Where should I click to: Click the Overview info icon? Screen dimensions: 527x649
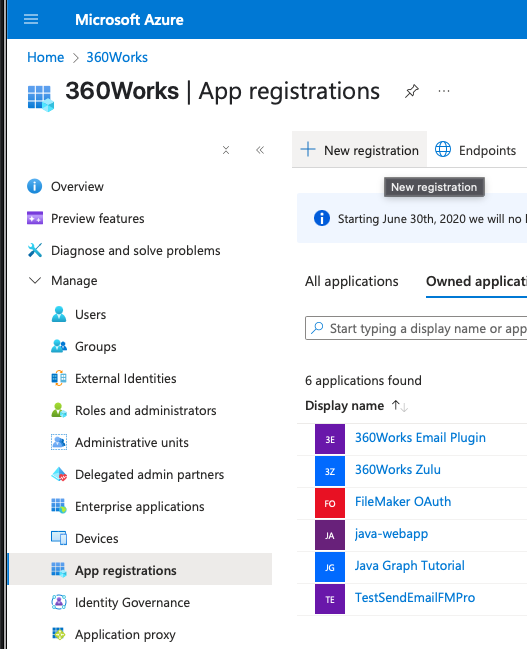(x=34, y=186)
